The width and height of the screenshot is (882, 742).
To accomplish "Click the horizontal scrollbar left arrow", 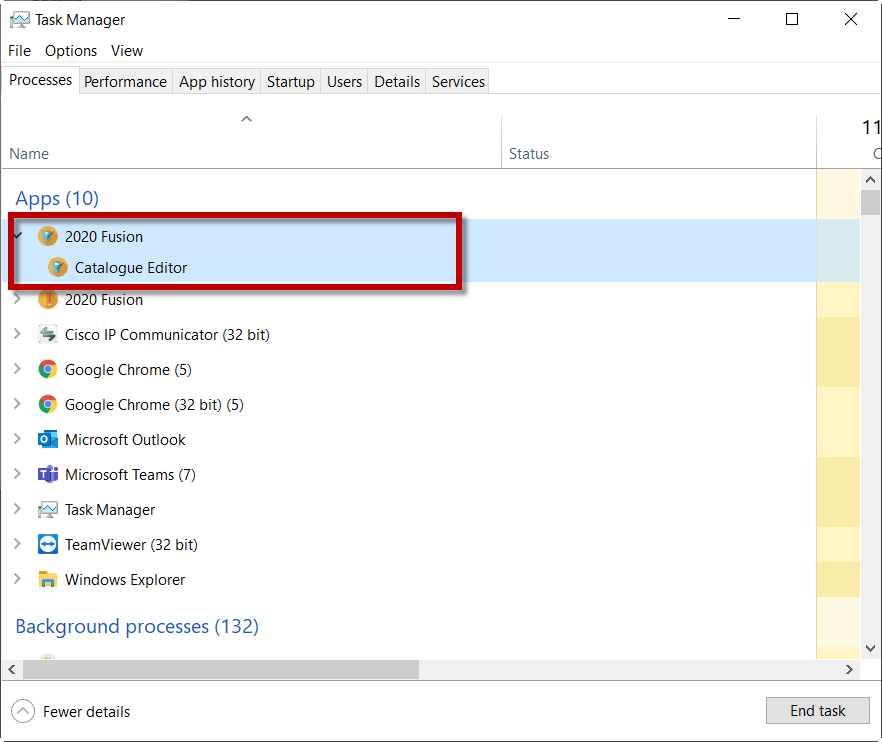I will pos(12,669).
